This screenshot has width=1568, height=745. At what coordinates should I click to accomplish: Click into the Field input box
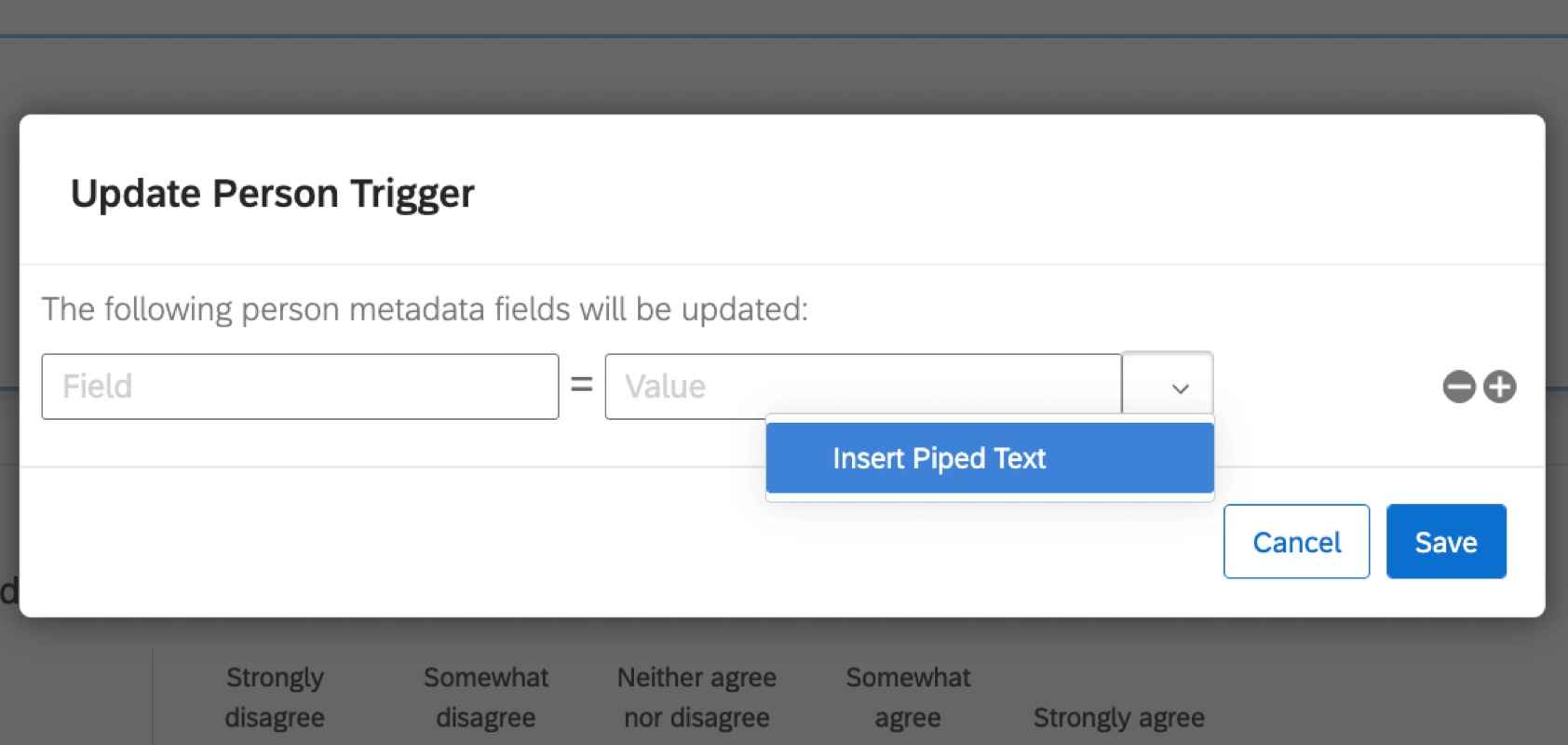click(x=300, y=386)
